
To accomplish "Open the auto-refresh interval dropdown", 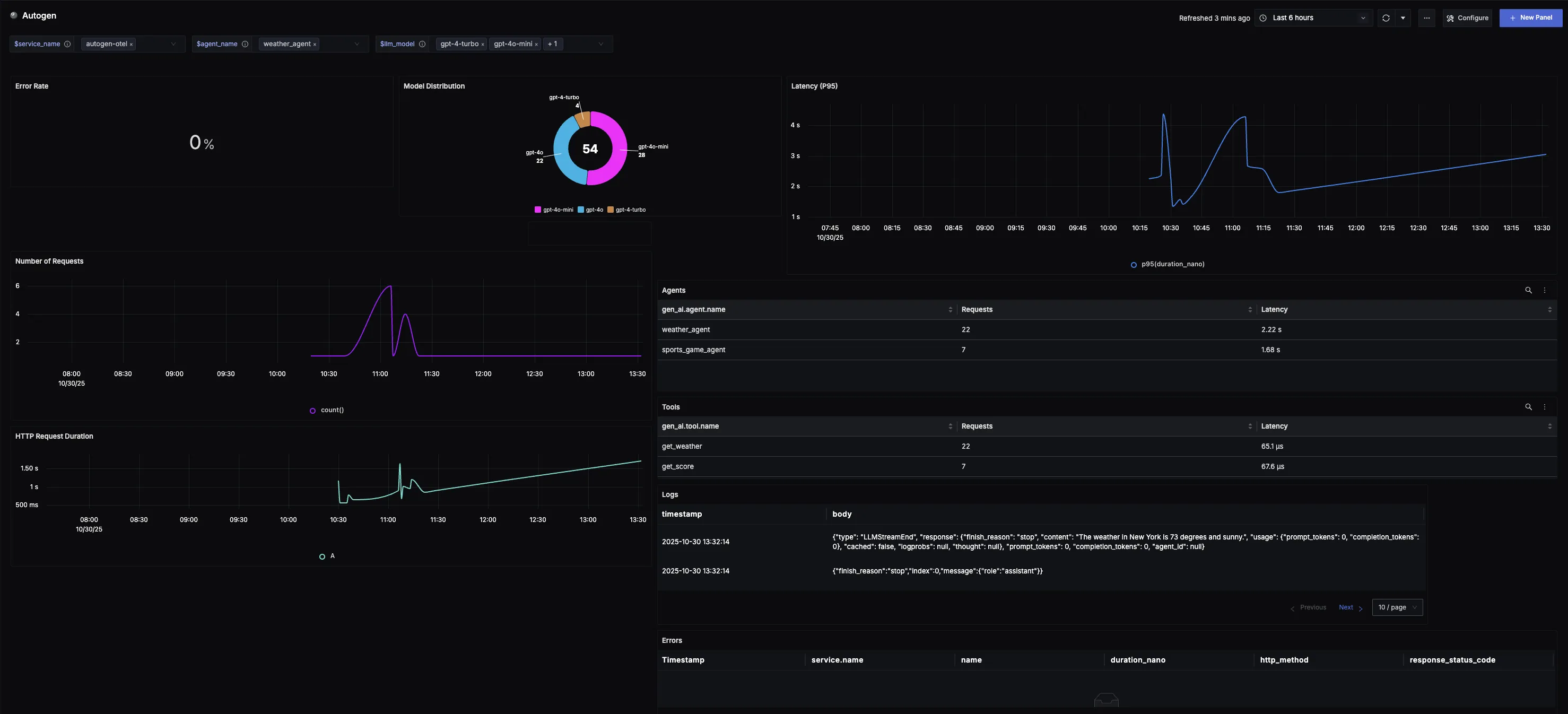I will coord(1403,18).
